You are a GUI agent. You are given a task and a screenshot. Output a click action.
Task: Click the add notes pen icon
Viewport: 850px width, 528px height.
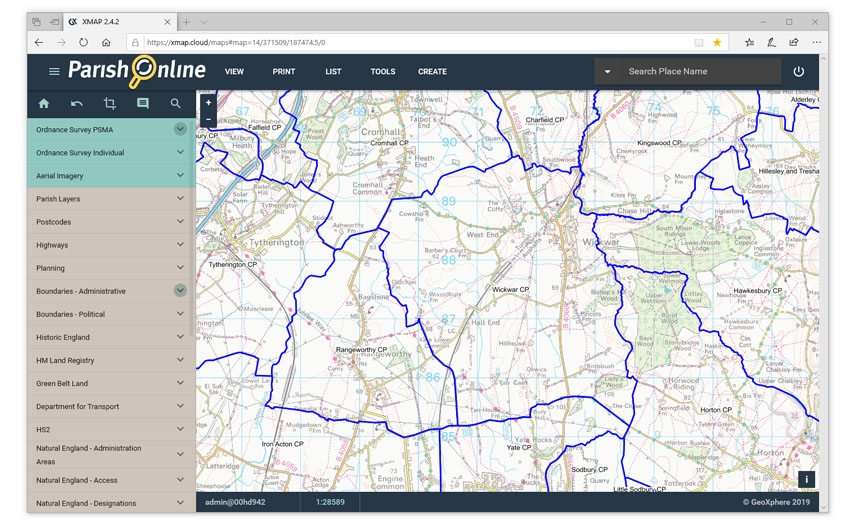coord(771,42)
